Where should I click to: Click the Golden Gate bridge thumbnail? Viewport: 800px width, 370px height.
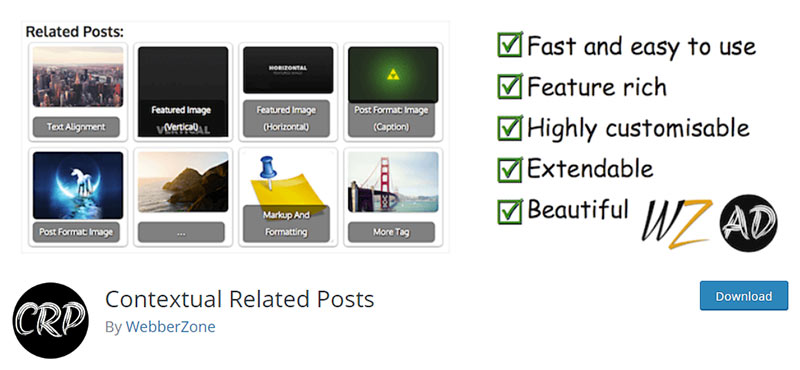point(393,182)
